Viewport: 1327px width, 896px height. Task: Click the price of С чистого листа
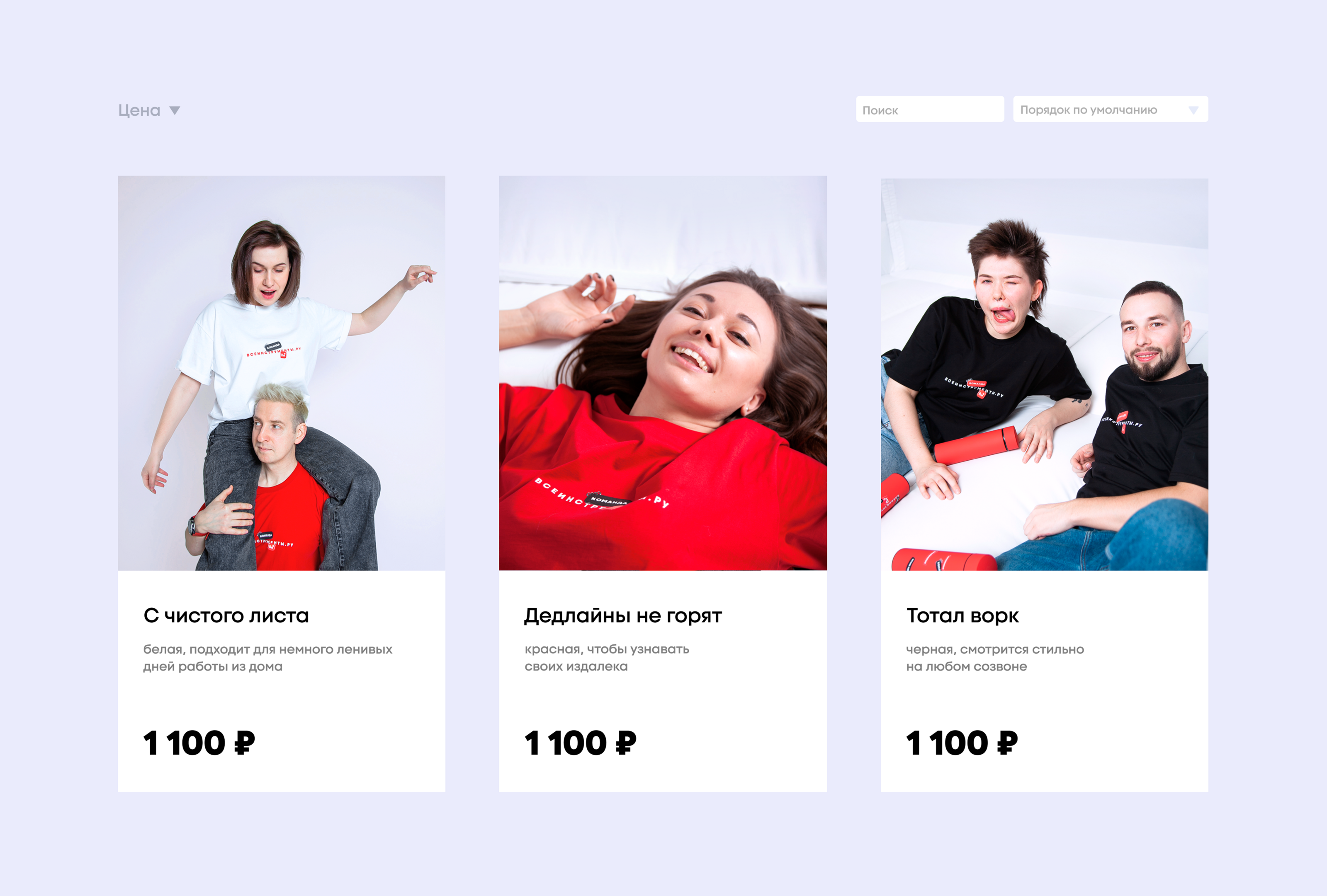pyautogui.click(x=199, y=743)
